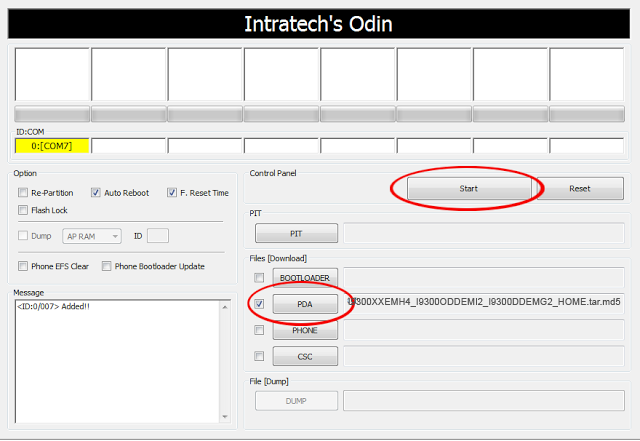
Task: Check Phone Bootloader Update option
Action: [106, 266]
